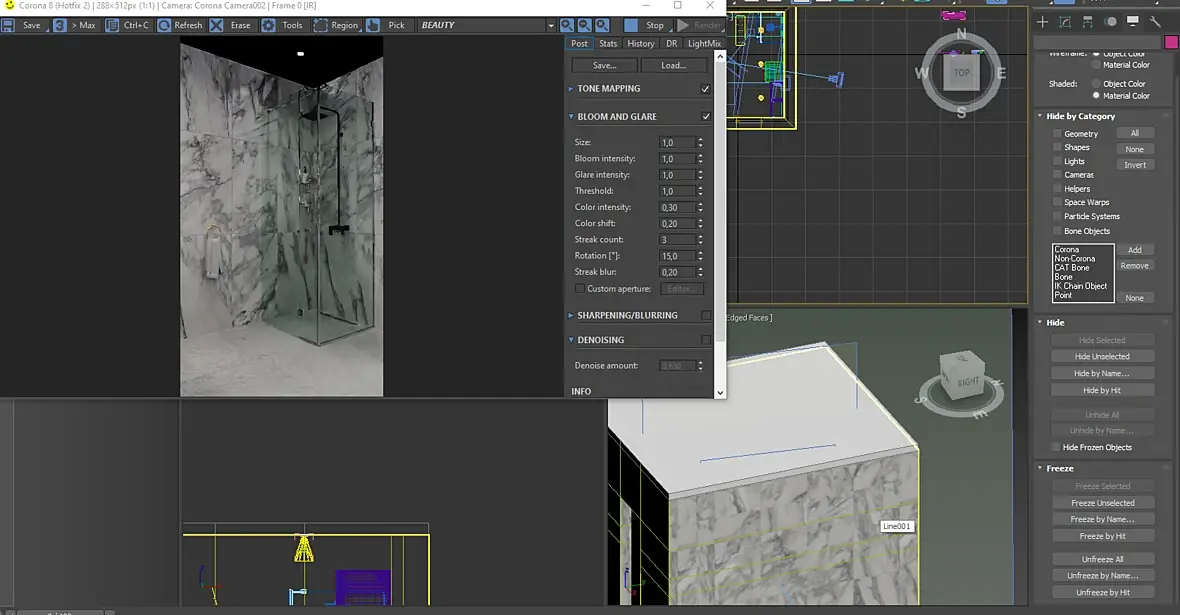Open the Utilities wrench icon
This screenshot has height=615, width=1180.
point(1154,22)
